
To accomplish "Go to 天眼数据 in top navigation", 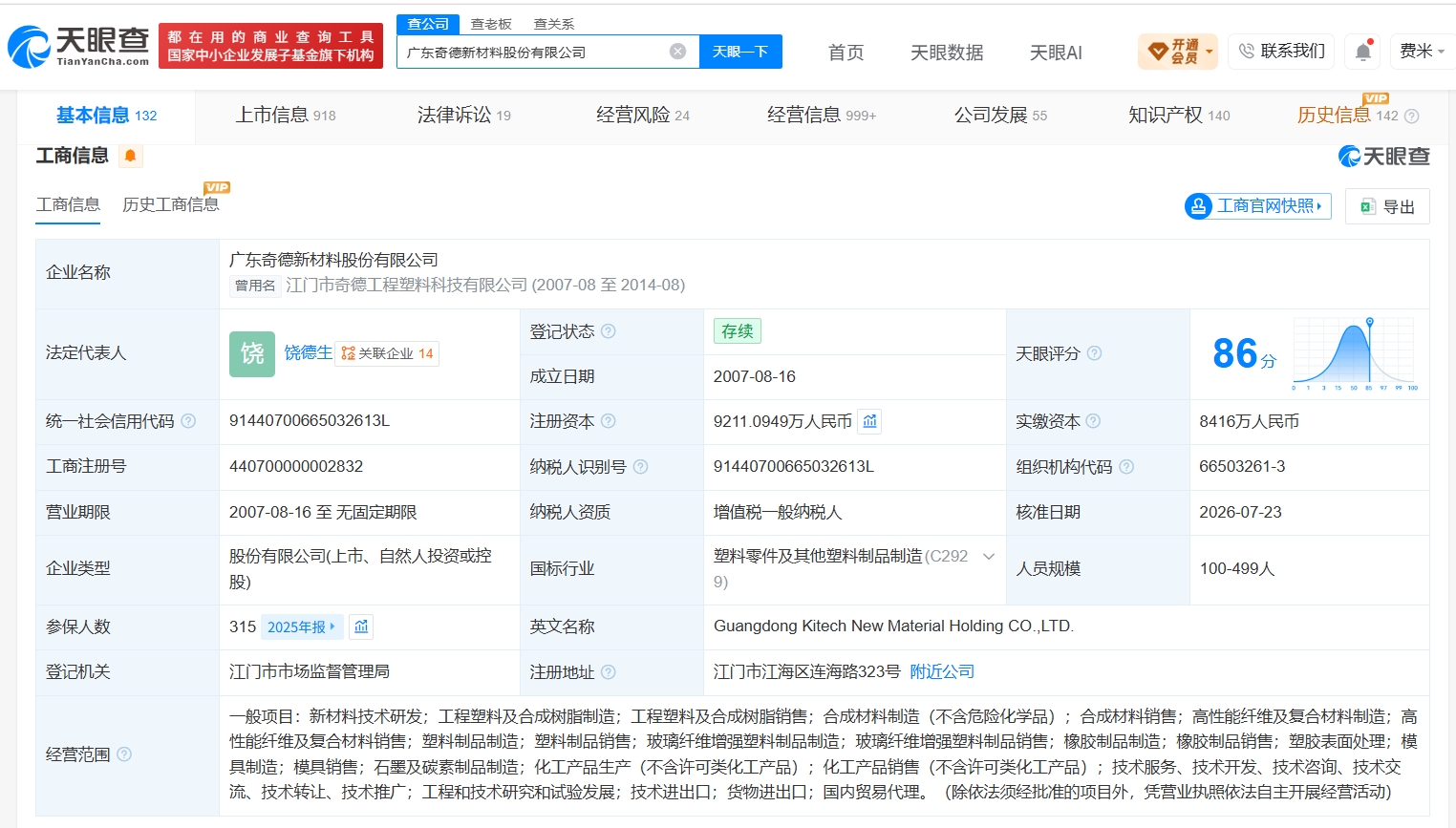I will [947, 53].
